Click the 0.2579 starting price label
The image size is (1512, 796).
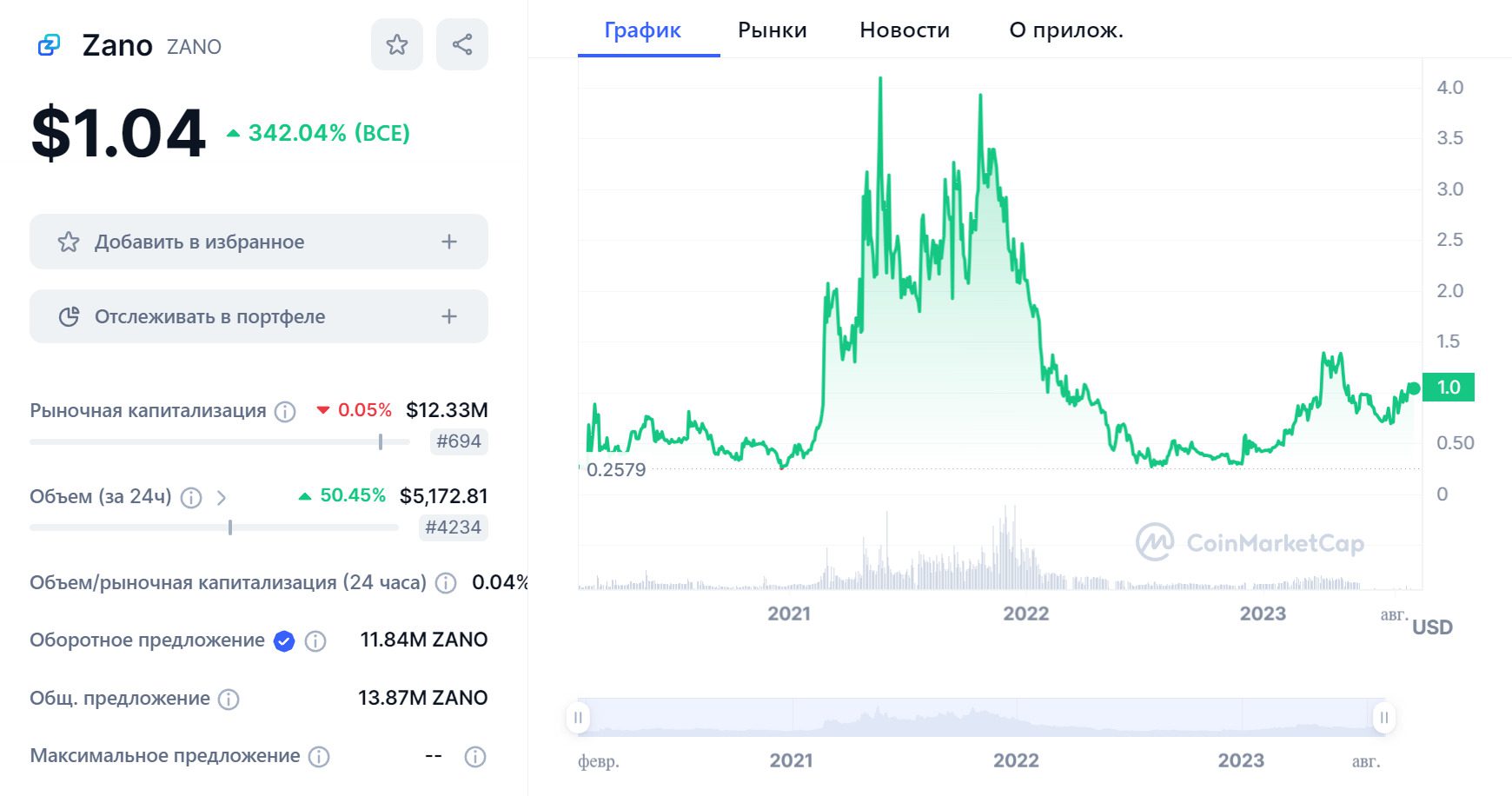click(616, 470)
